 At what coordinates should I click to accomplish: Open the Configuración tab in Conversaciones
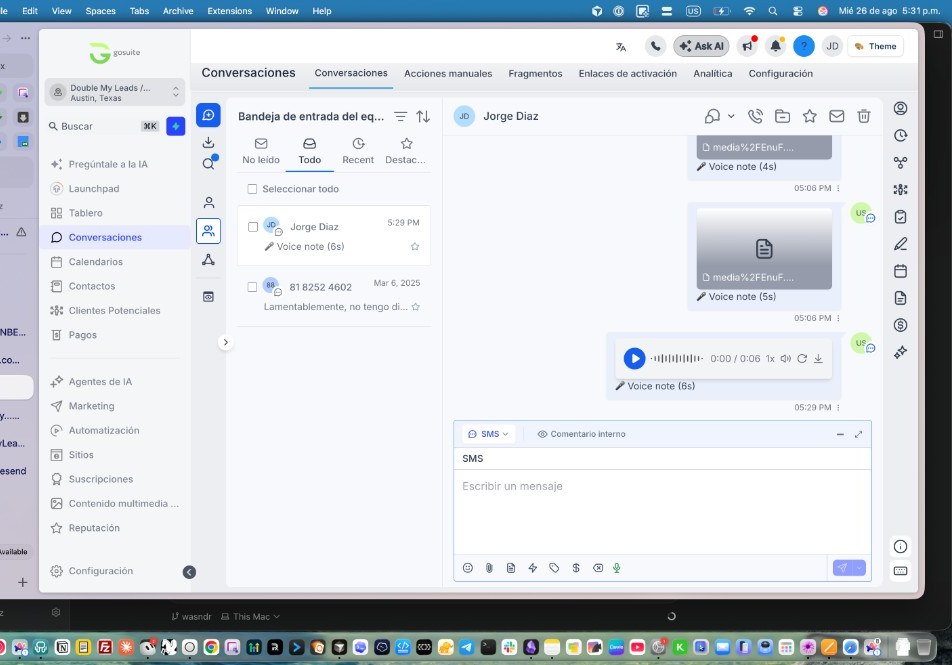pyautogui.click(x=781, y=73)
